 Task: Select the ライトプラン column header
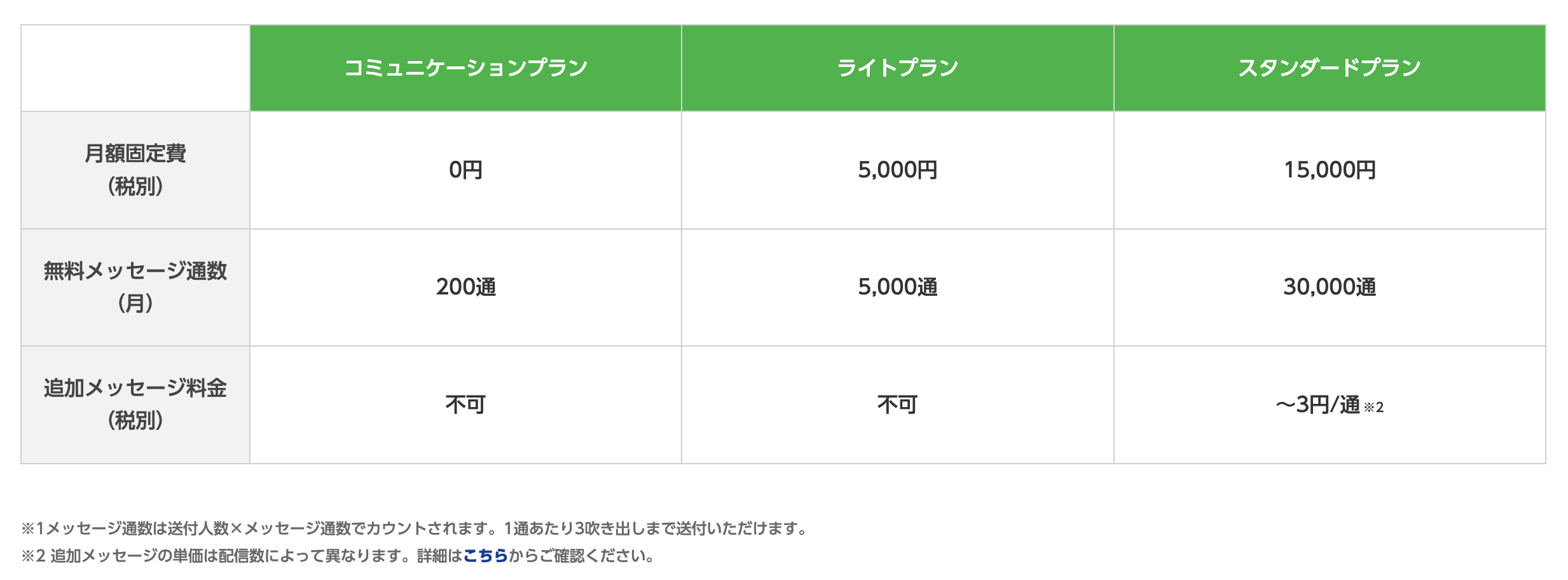[x=897, y=68]
